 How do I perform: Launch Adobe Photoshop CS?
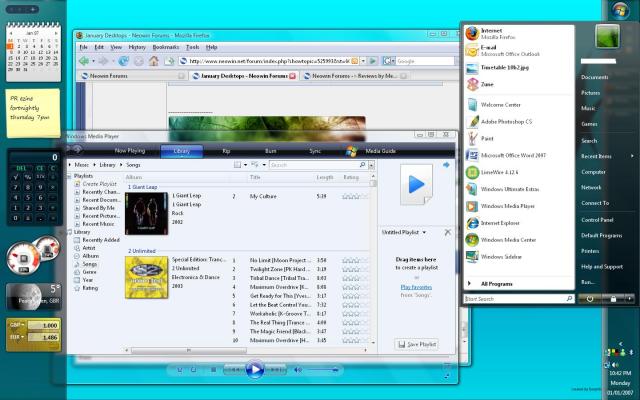(x=518, y=122)
